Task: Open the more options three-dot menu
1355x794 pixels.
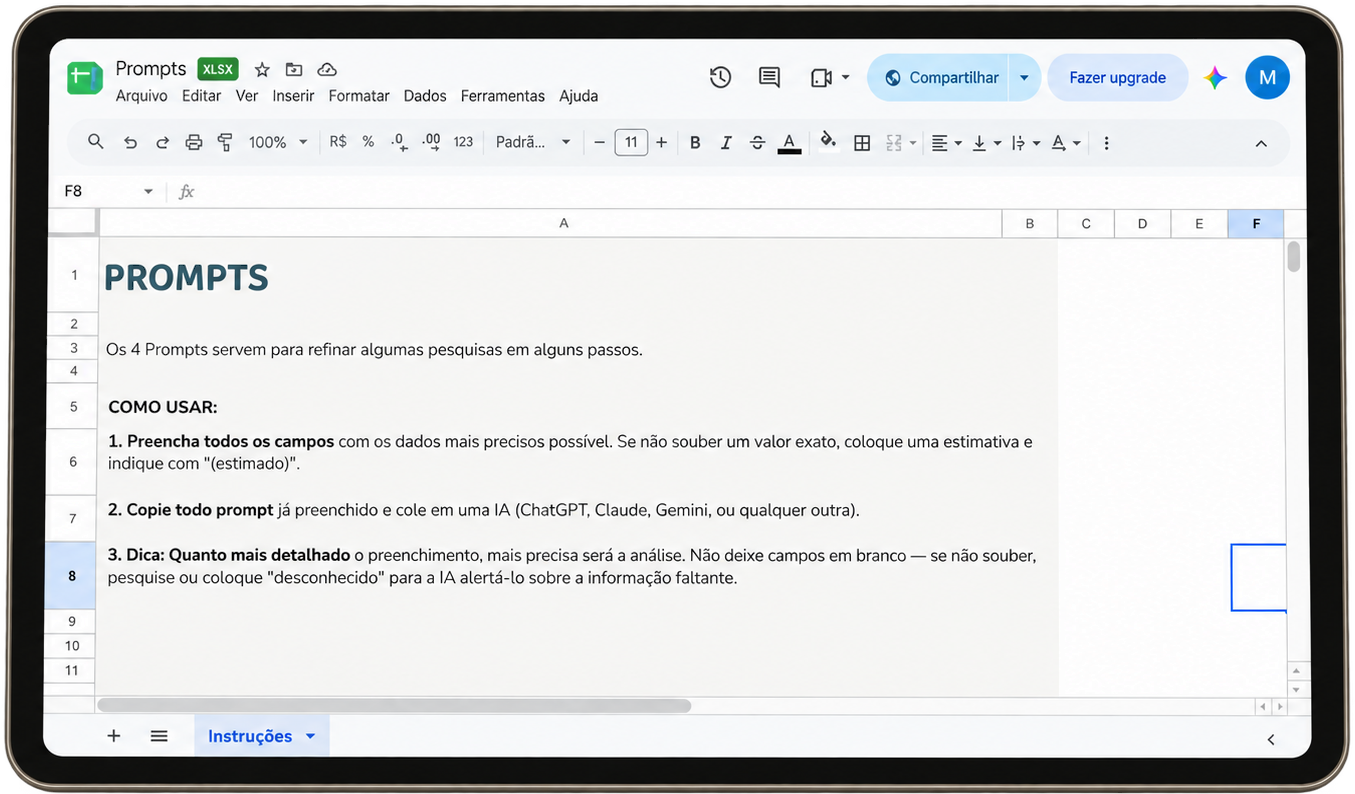Action: 1106,143
